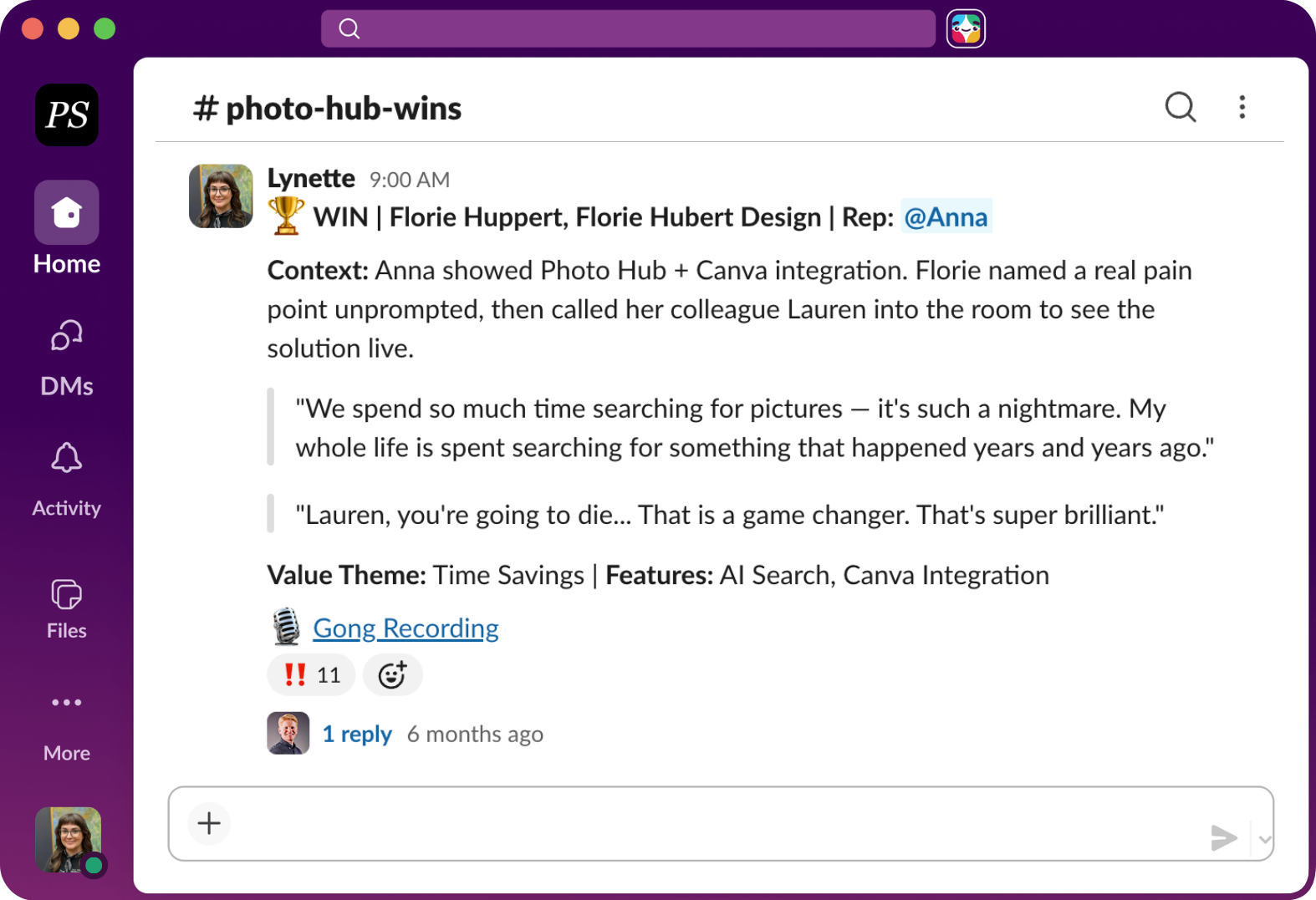The image size is (1316, 900).
Task: Click the user profile avatar in sidebar
Action: click(x=69, y=840)
